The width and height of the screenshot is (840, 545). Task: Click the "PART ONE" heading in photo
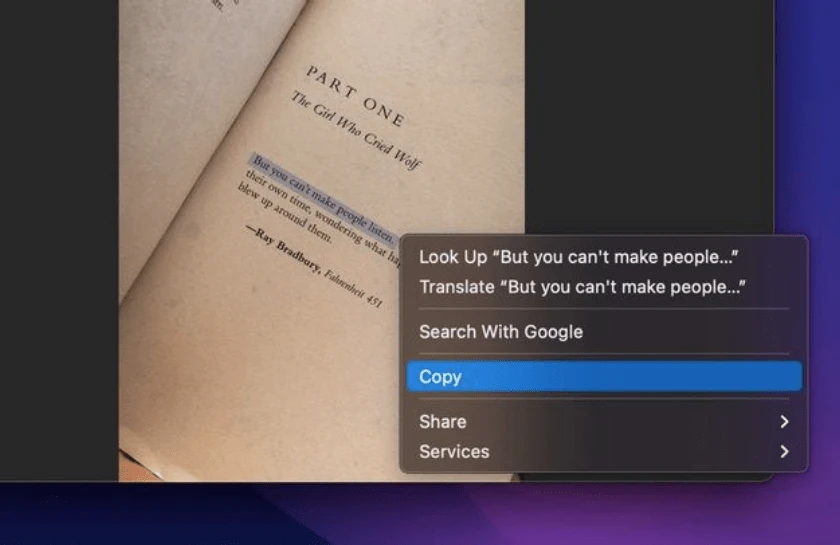coord(356,96)
